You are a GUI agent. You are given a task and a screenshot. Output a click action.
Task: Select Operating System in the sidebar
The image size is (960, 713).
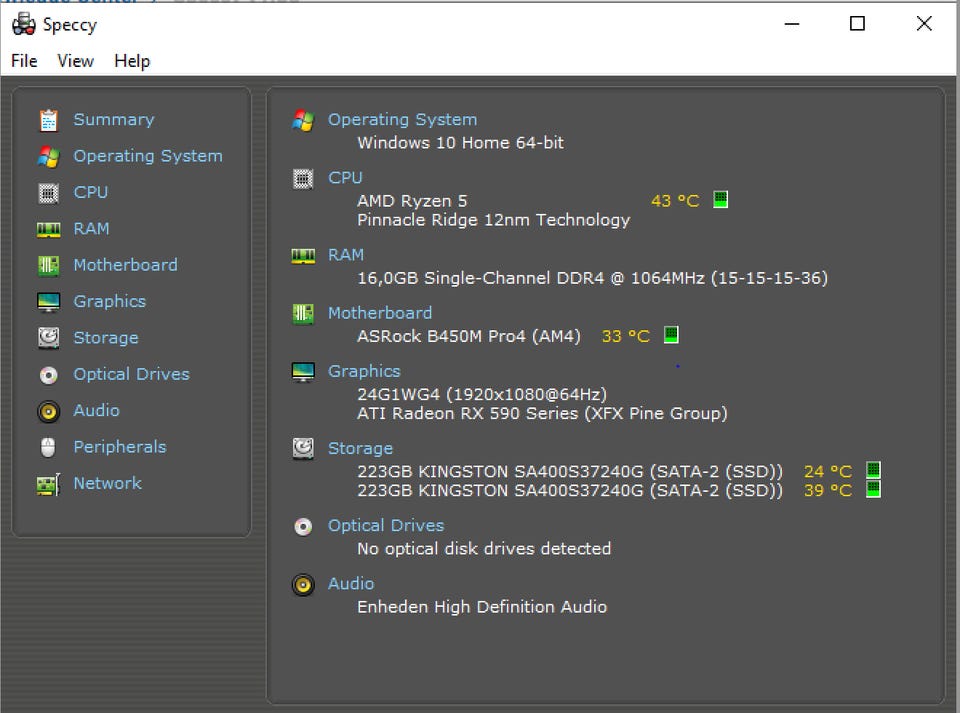(148, 156)
